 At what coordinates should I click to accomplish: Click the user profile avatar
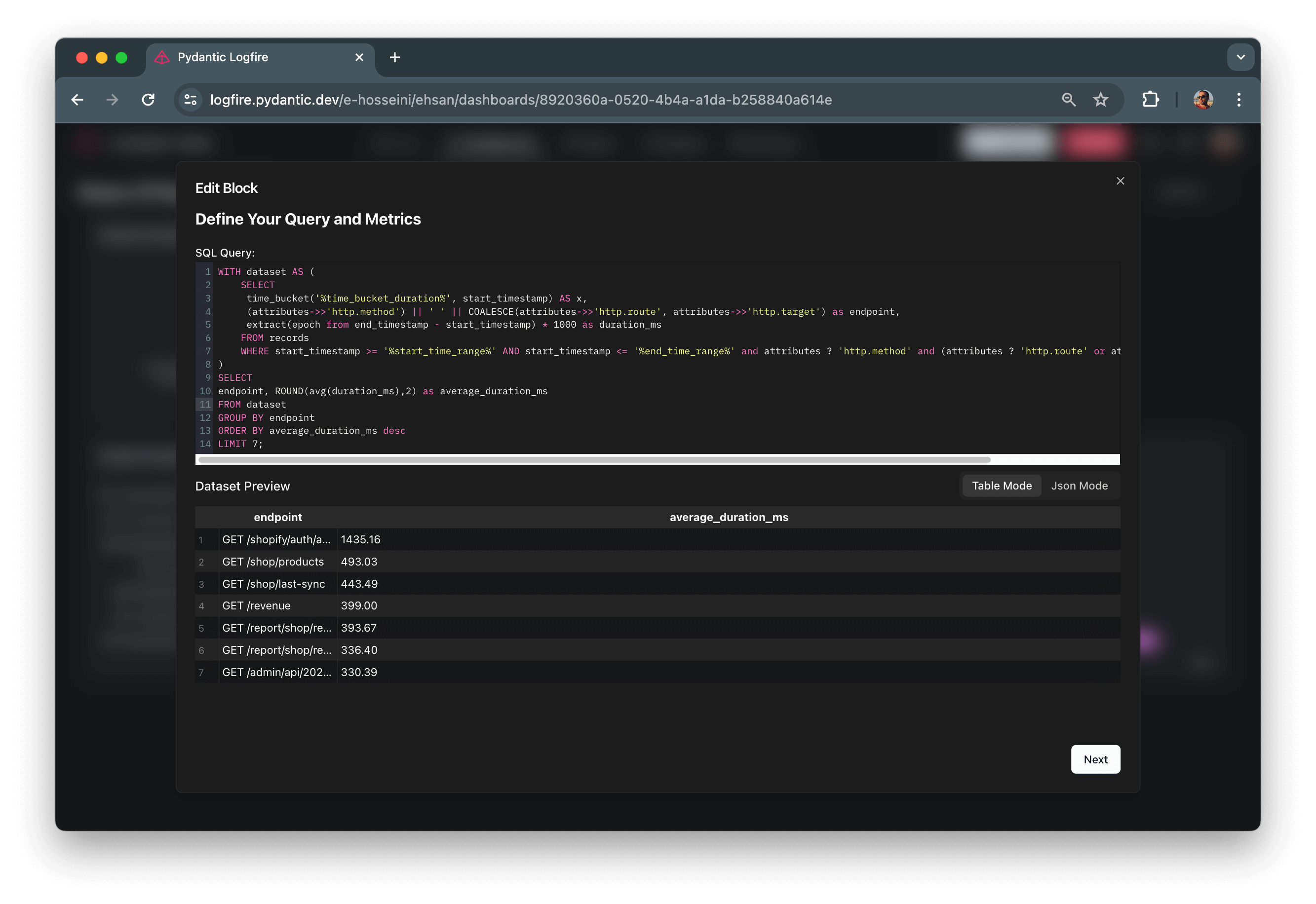[x=1202, y=100]
